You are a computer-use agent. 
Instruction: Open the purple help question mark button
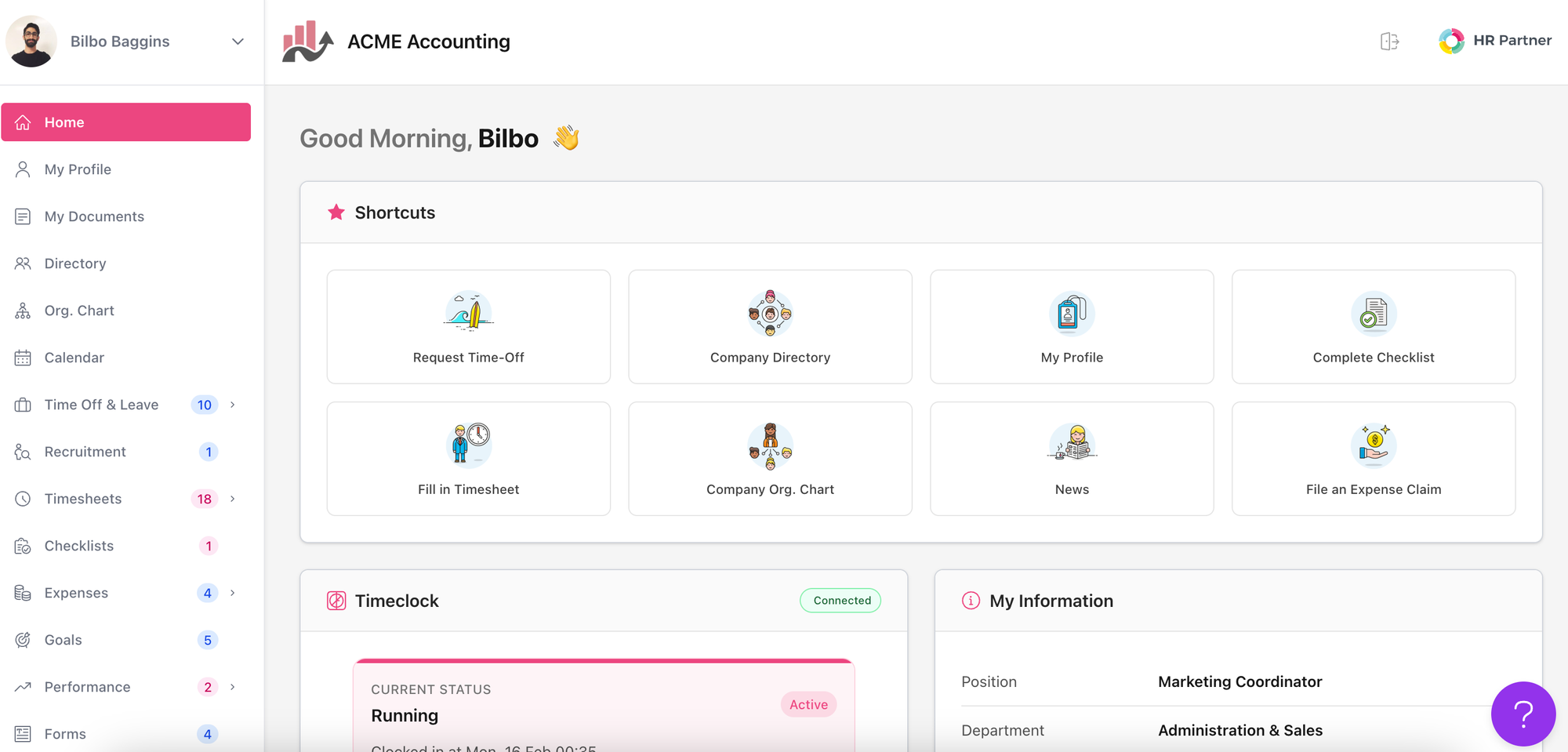(x=1523, y=714)
